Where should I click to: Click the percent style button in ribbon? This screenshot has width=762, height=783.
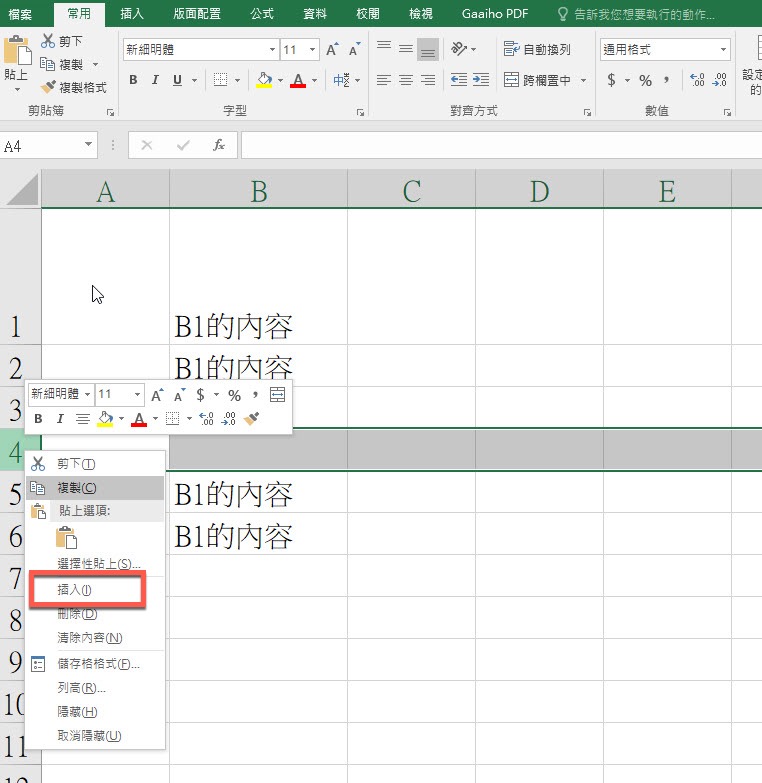(x=645, y=80)
